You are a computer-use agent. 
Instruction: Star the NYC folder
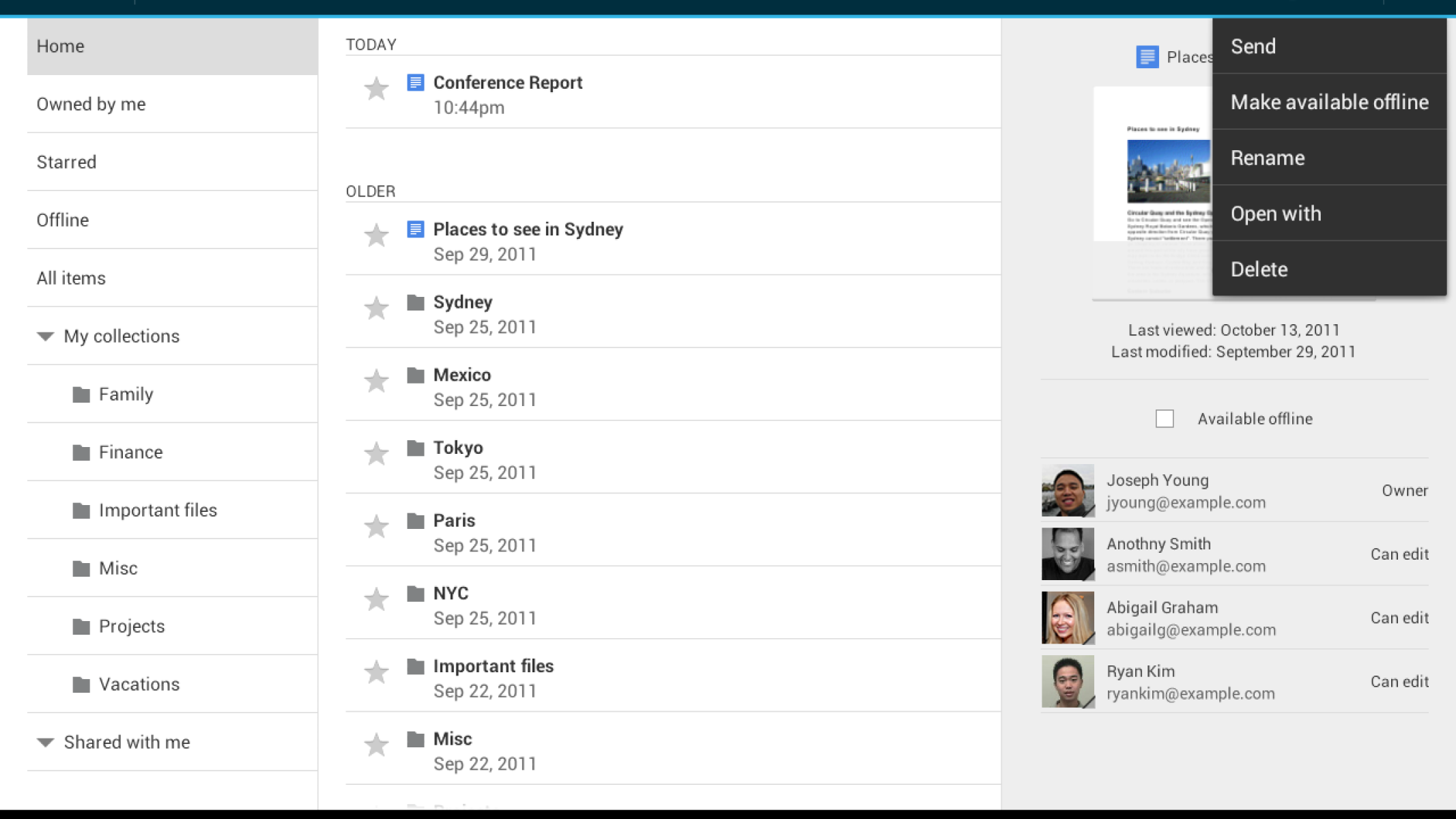376,599
